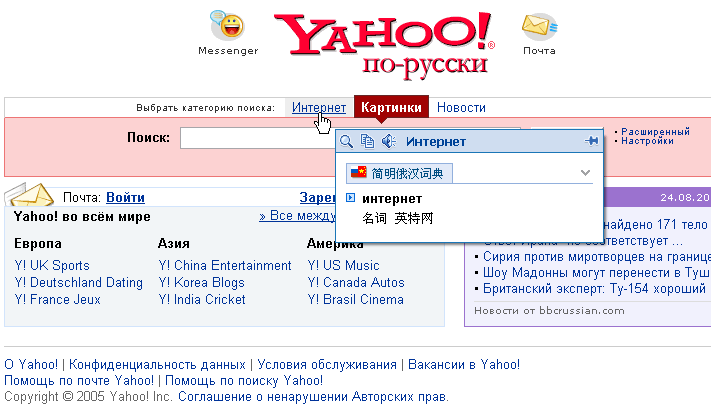
Task: Open the Почта envelope icon in header
Action: click(539, 26)
